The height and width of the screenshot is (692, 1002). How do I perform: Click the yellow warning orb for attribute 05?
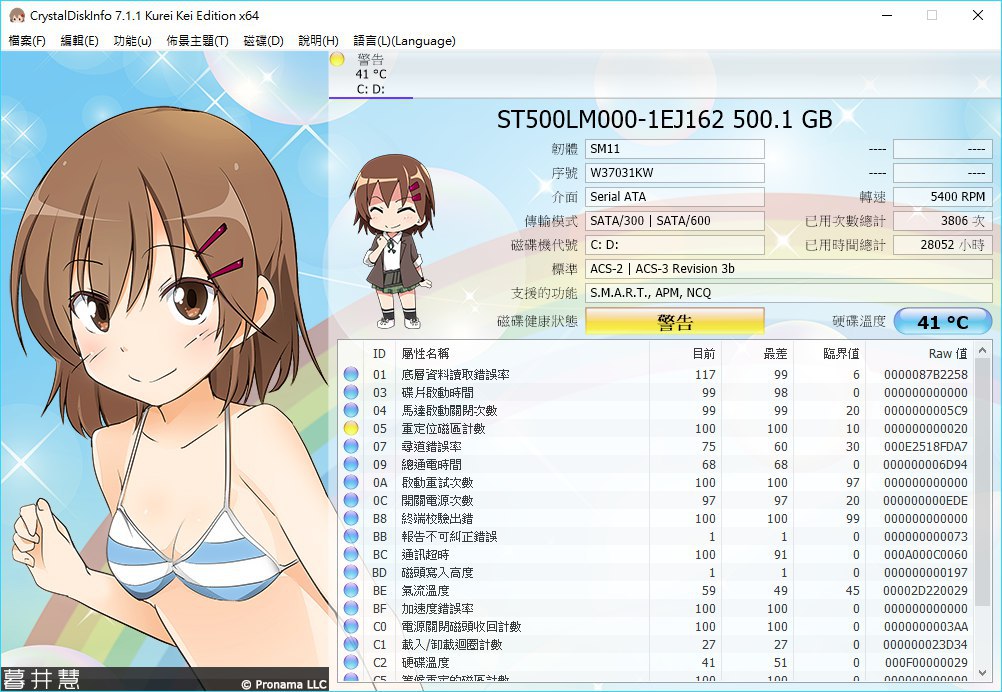(x=351, y=429)
